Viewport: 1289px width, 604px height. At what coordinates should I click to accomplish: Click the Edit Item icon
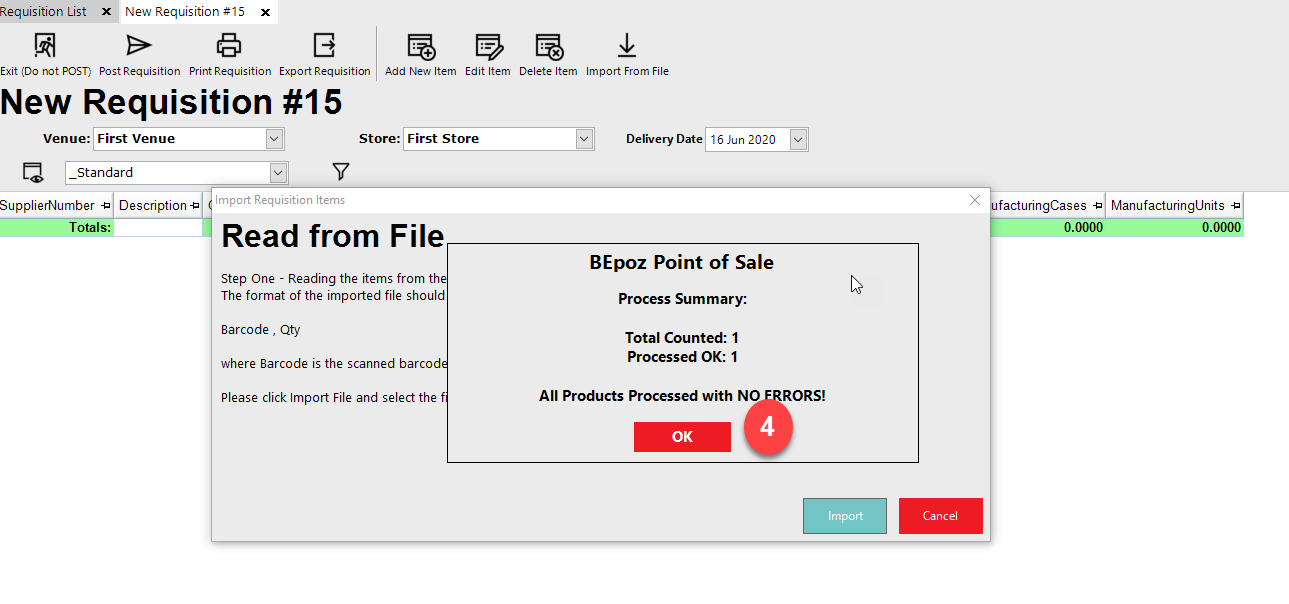pos(488,46)
